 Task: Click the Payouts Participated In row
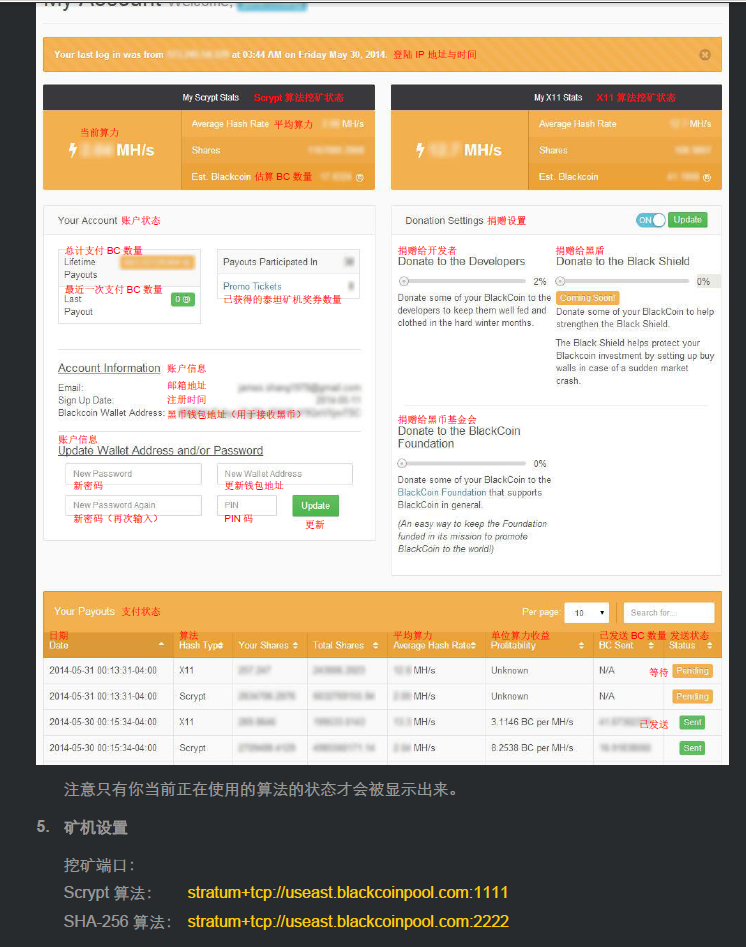point(288,262)
